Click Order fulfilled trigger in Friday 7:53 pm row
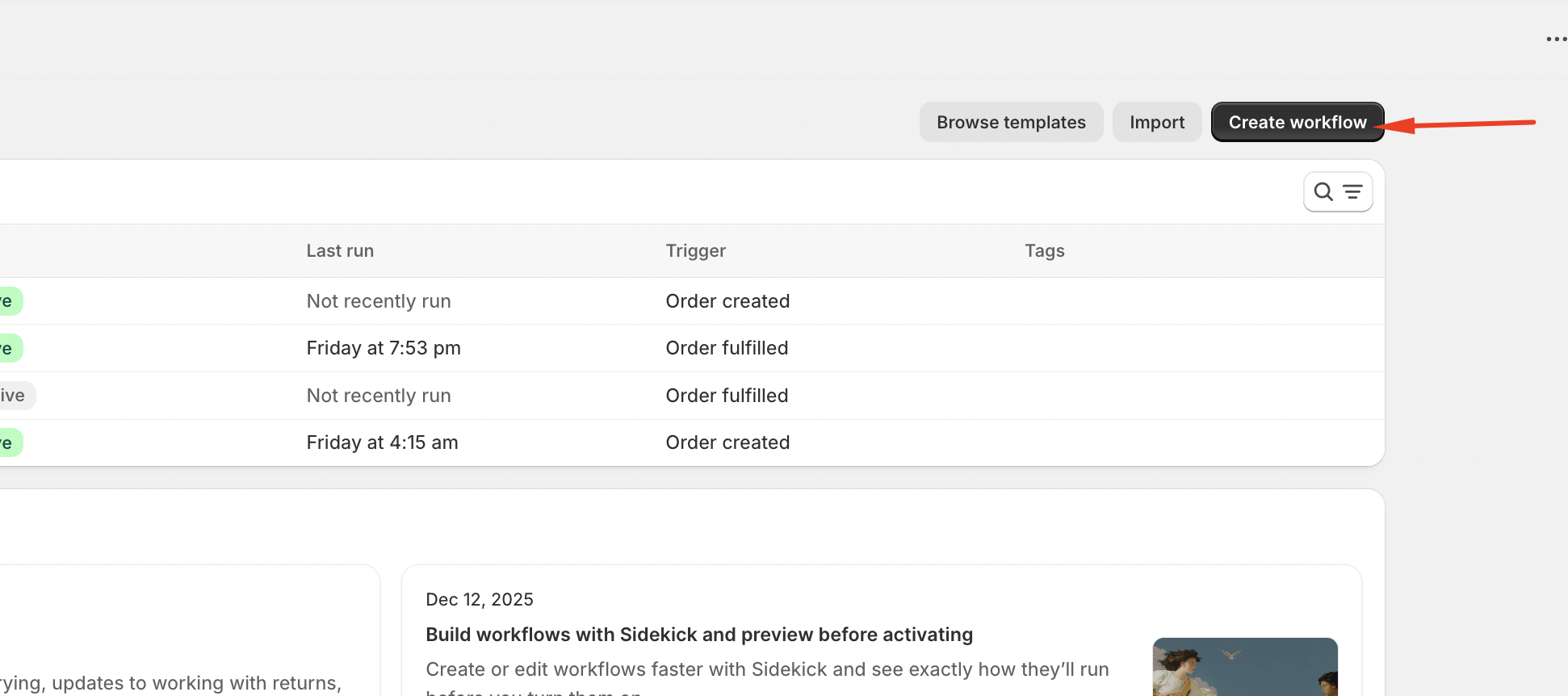The width and height of the screenshot is (1568, 696). pyautogui.click(x=727, y=348)
